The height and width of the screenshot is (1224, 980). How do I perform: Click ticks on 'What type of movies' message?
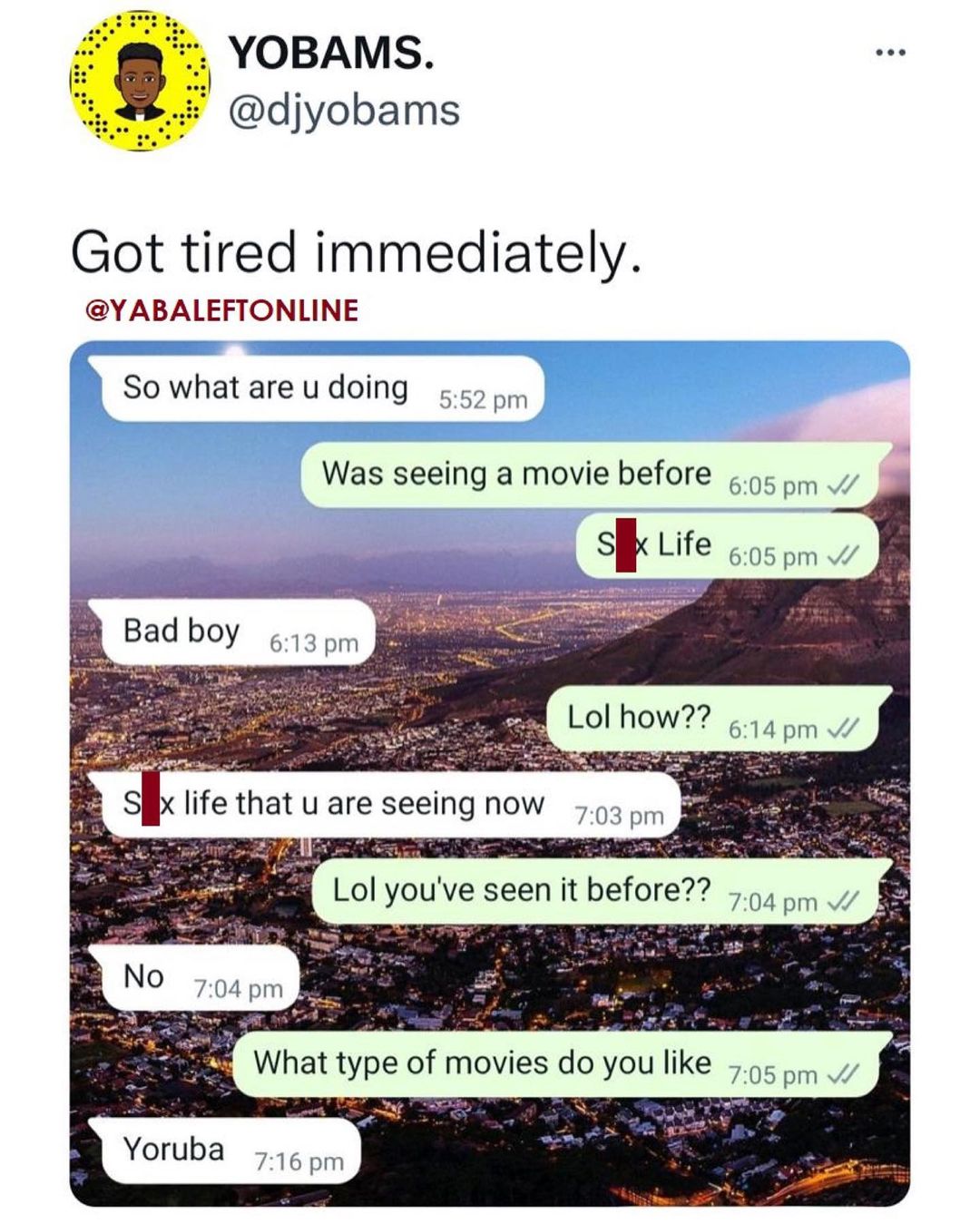tap(842, 1074)
